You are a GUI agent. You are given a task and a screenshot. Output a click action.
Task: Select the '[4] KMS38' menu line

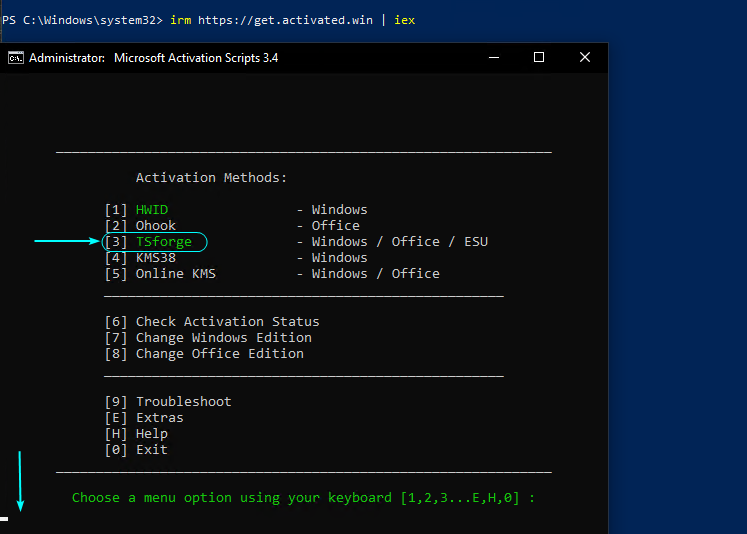click(140, 258)
